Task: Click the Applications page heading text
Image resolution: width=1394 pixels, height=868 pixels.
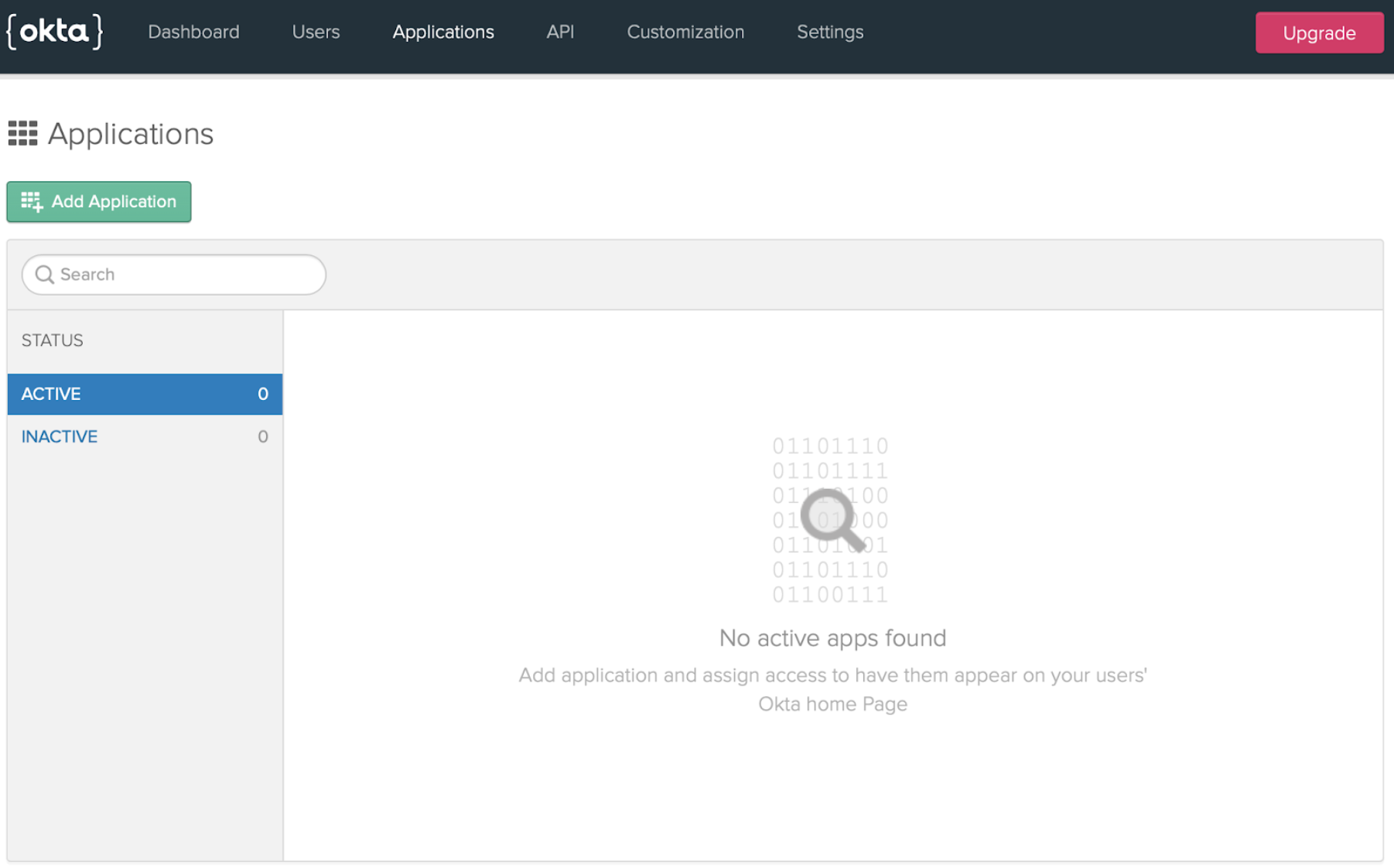Action: [x=130, y=134]
